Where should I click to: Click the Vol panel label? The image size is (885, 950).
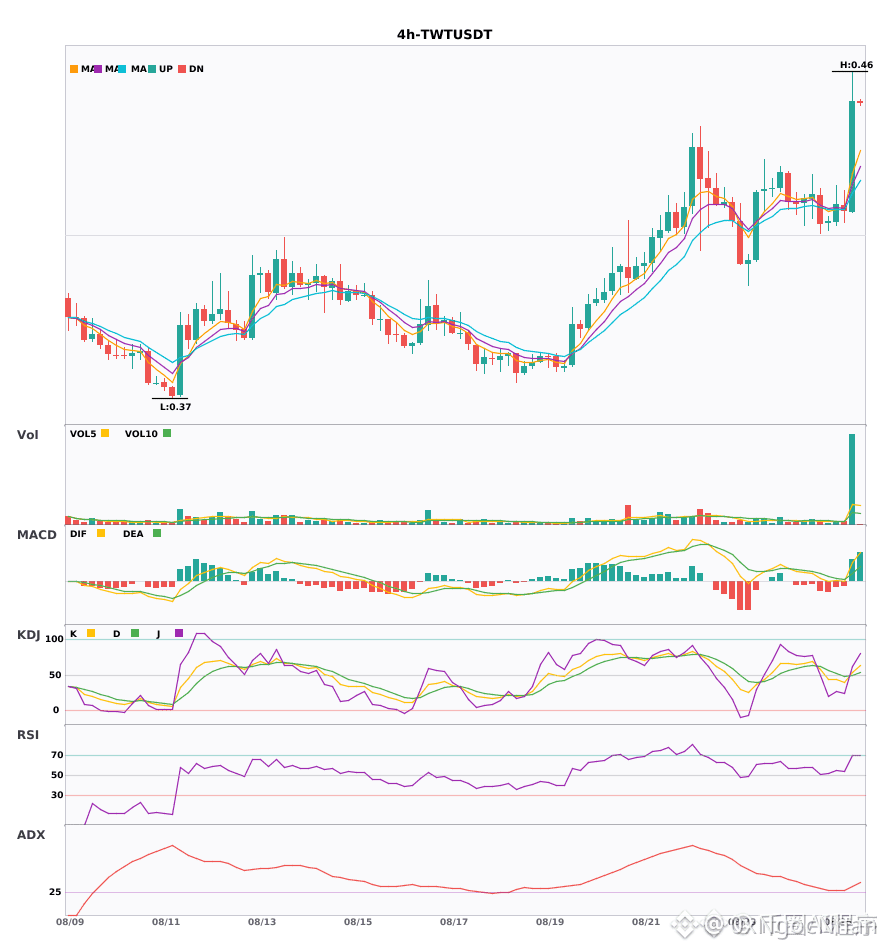click(x=28, y=435)
